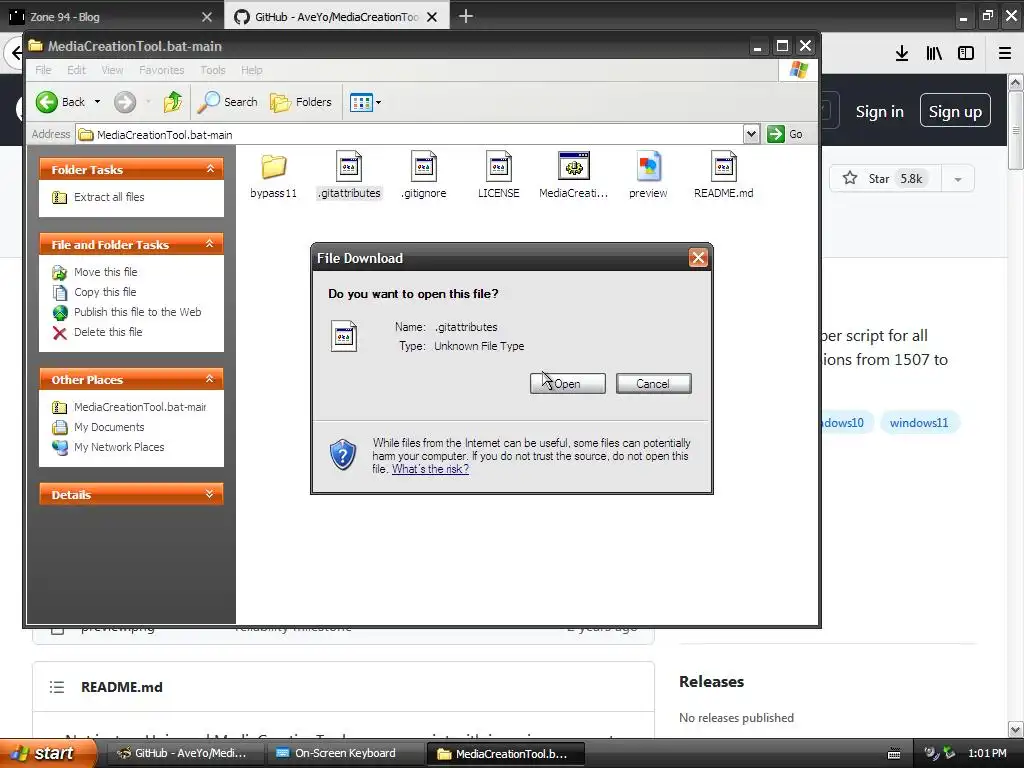Click the green Go button
Screen dimensions: 1024x768
(785, 134)
